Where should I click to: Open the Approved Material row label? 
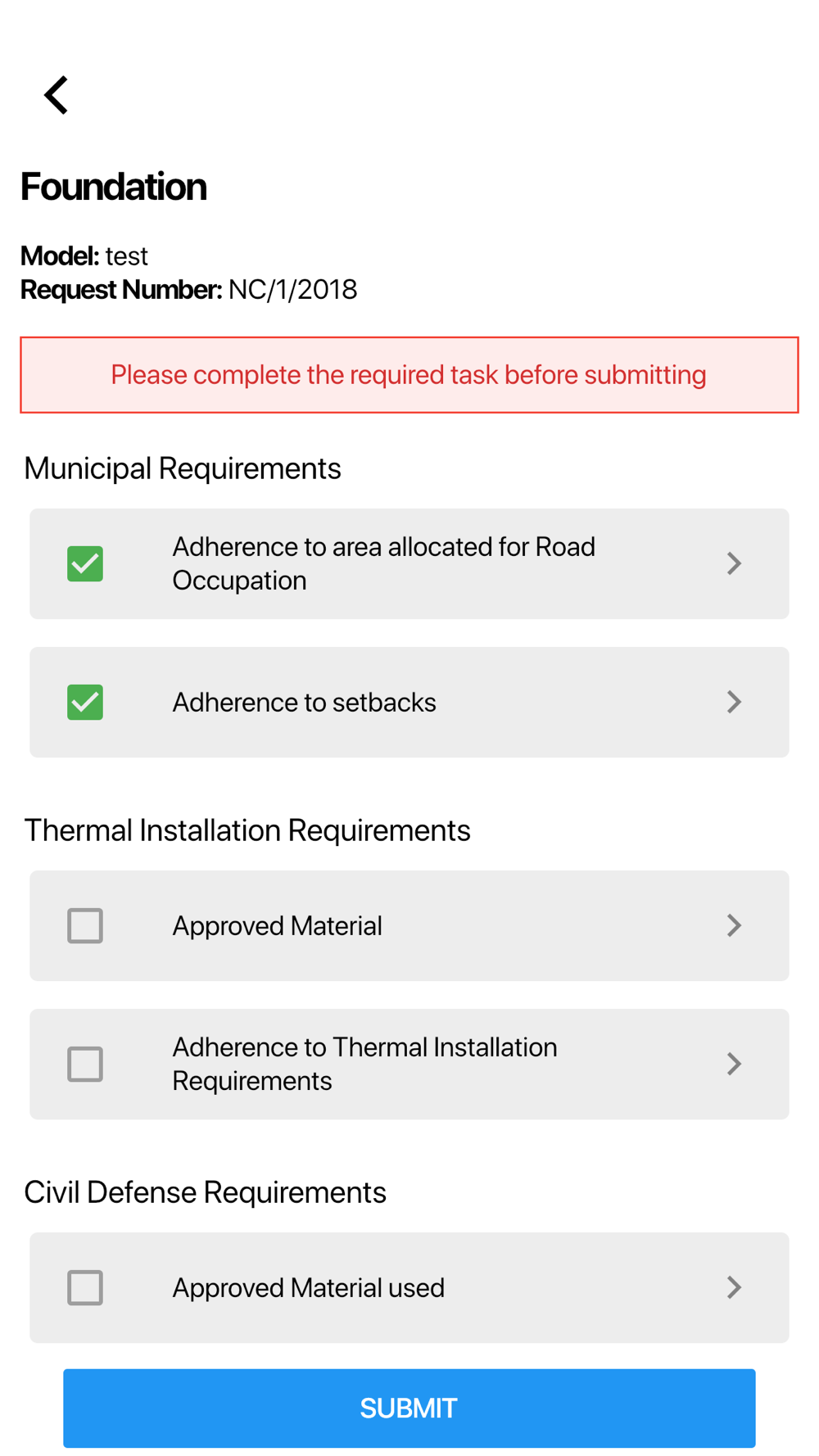tap(277, 926)
